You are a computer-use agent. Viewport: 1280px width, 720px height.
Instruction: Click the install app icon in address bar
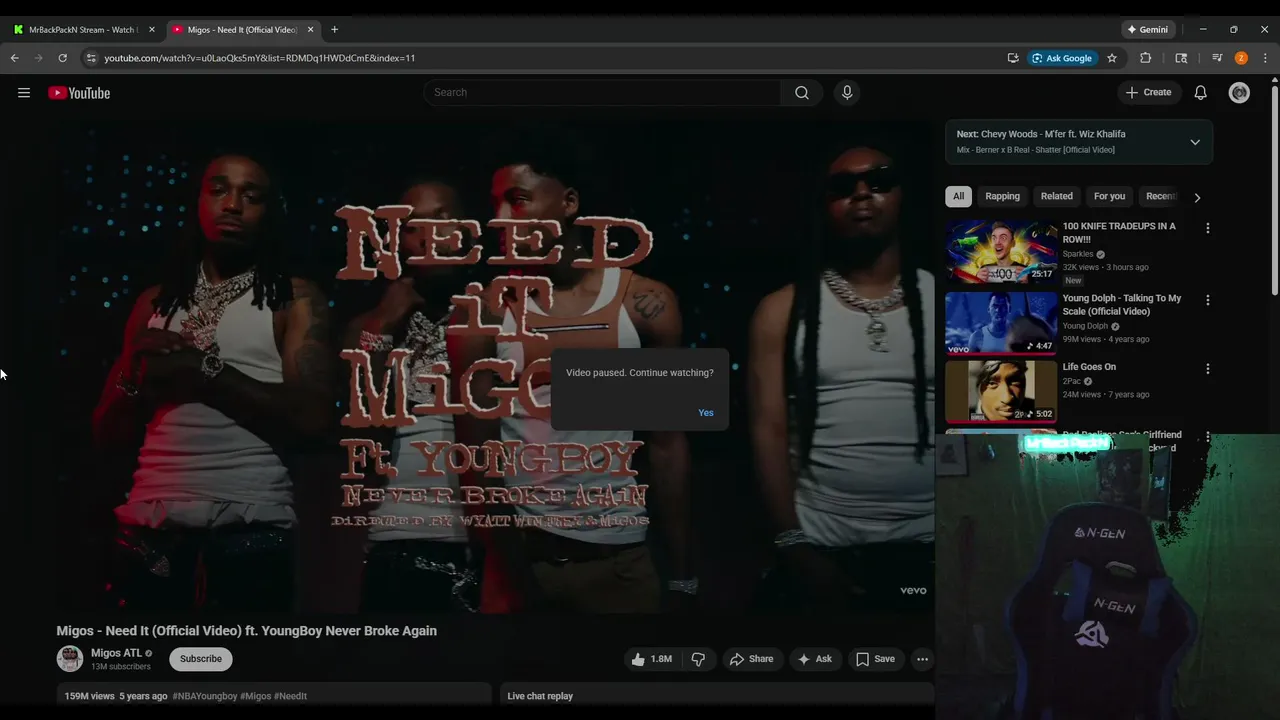pos(1013,58)
